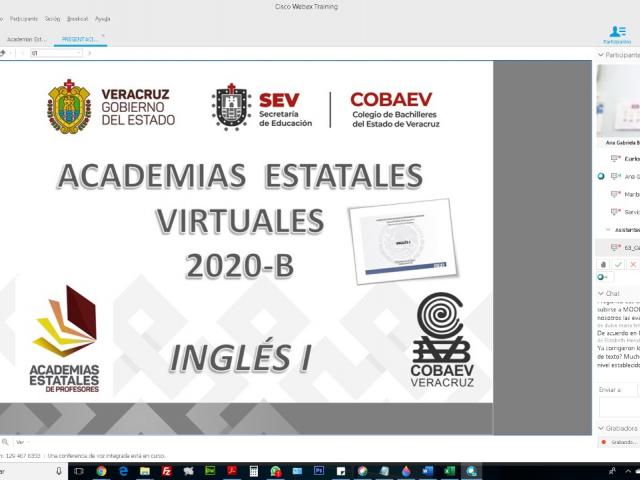Click the red recording indicator in Grabadora
This screenshot has height=480, width=640.
[604, 442]
